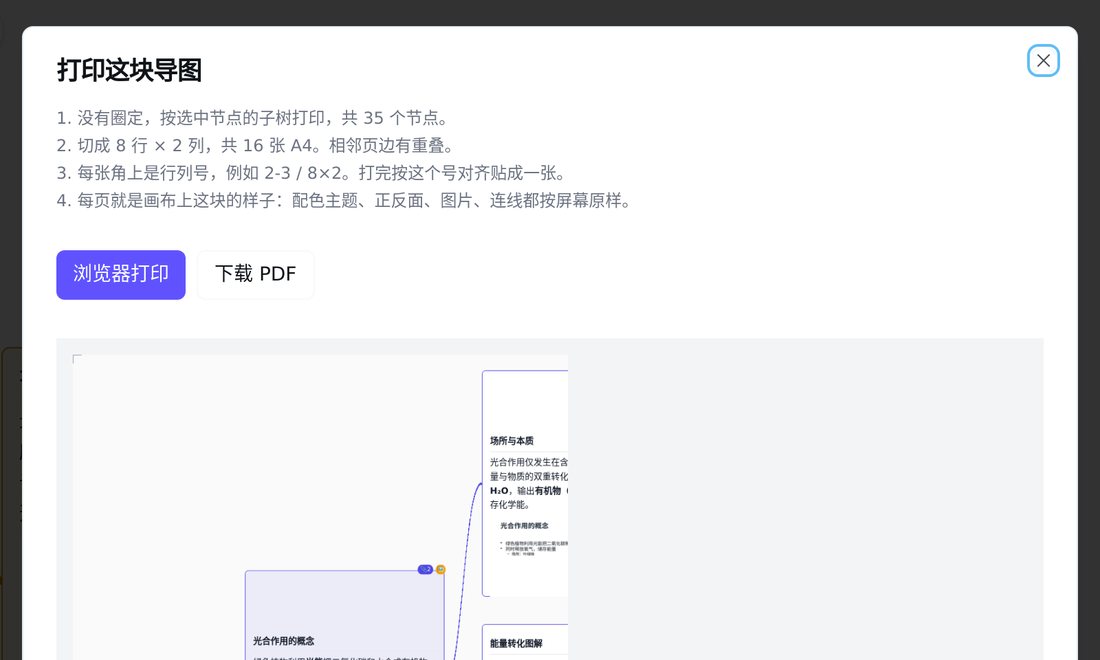Click the 存化学能。 text line in preview
1100x660 pixels.
tap(510, 504)
